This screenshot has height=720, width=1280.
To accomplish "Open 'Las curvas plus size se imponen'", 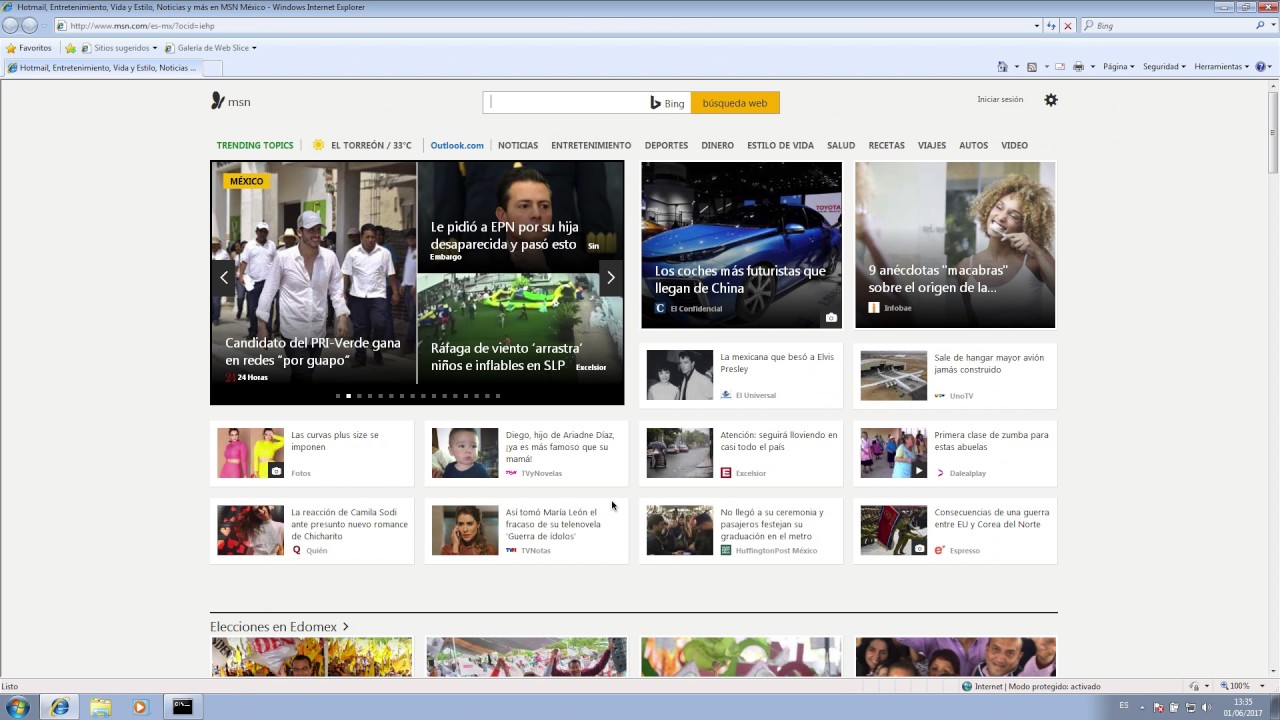I will (x=335, y=441).
